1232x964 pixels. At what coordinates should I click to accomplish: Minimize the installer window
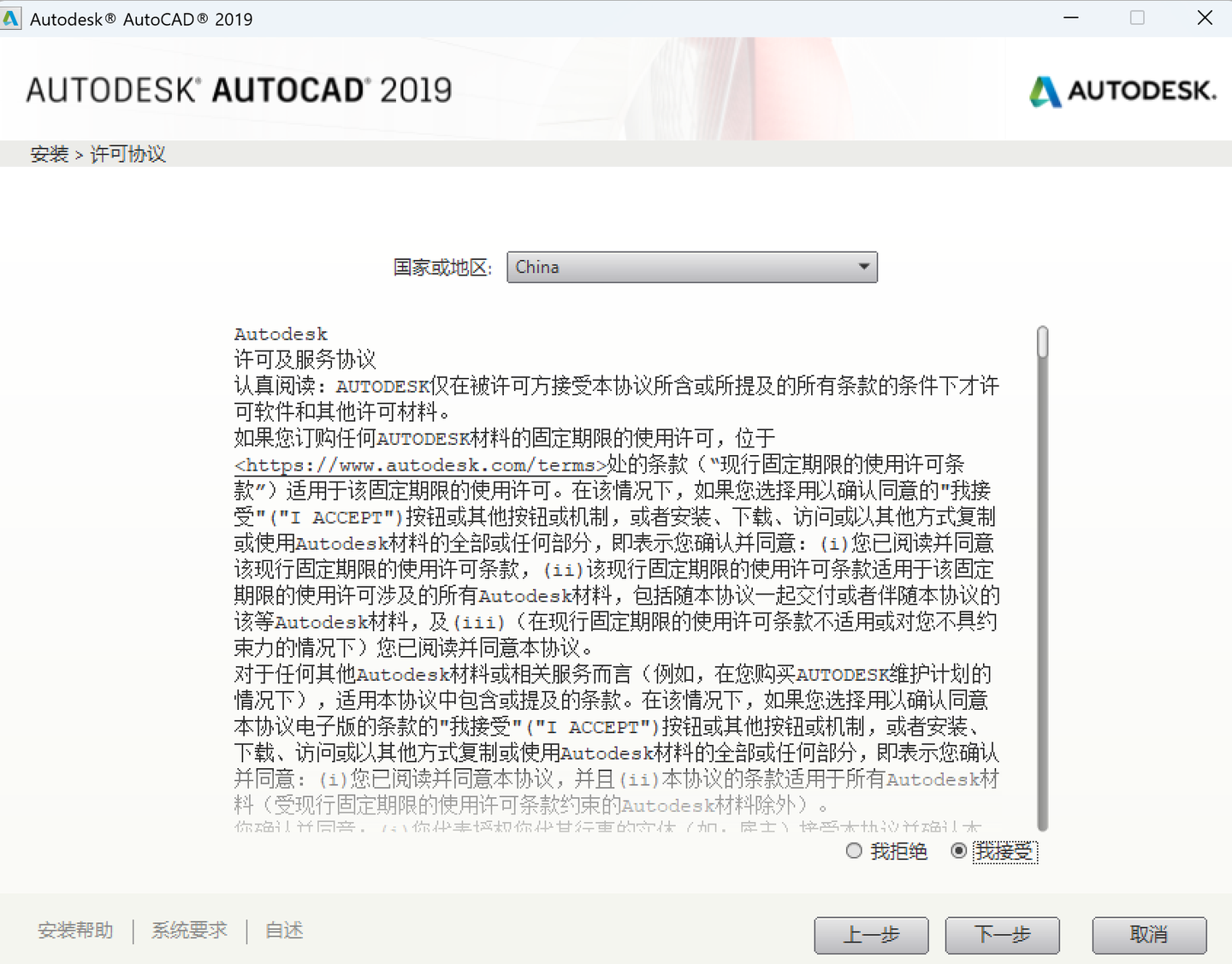[1070, 17]
